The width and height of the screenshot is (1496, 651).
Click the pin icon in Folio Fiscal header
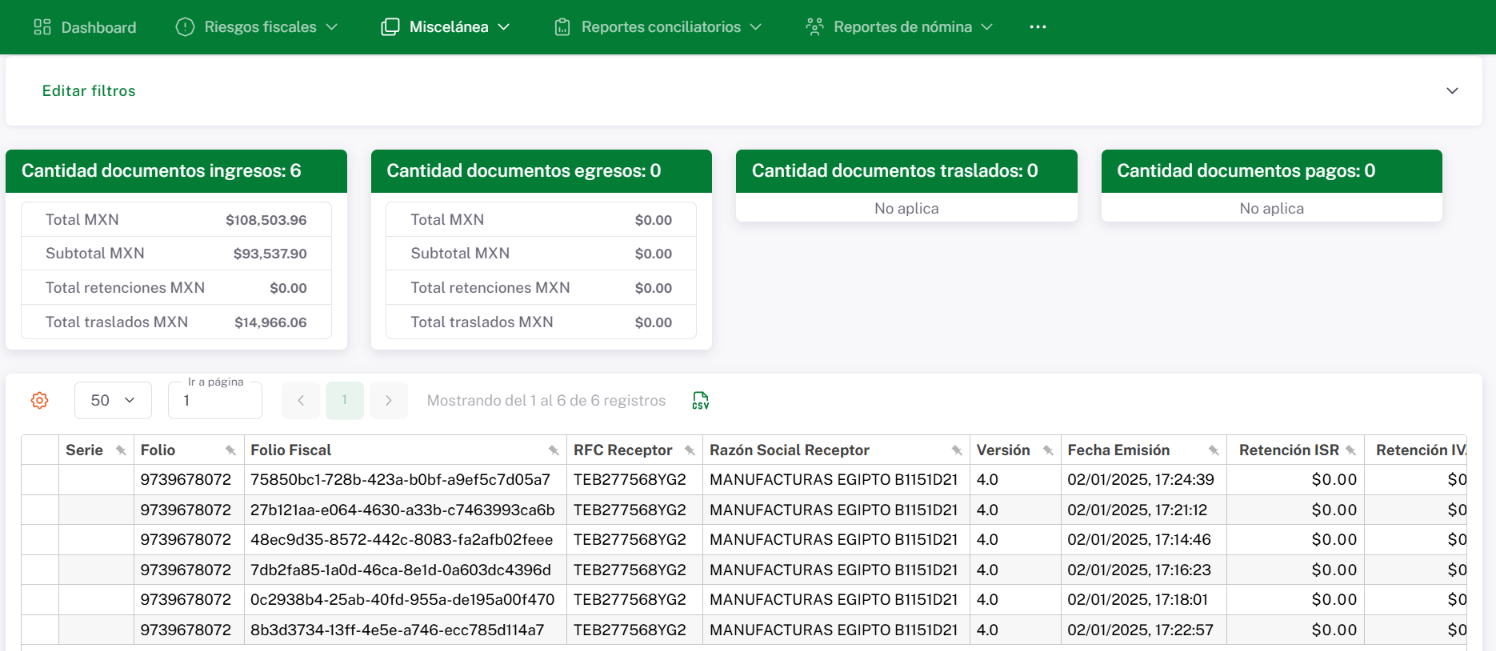[554, 451]
